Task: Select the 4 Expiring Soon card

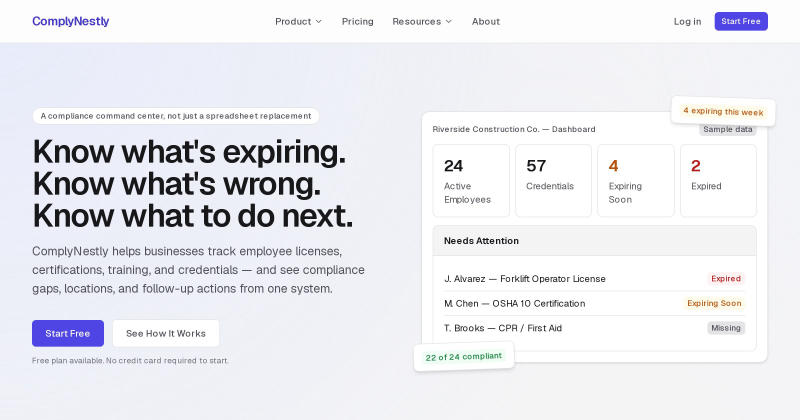Action: (636, 181)
